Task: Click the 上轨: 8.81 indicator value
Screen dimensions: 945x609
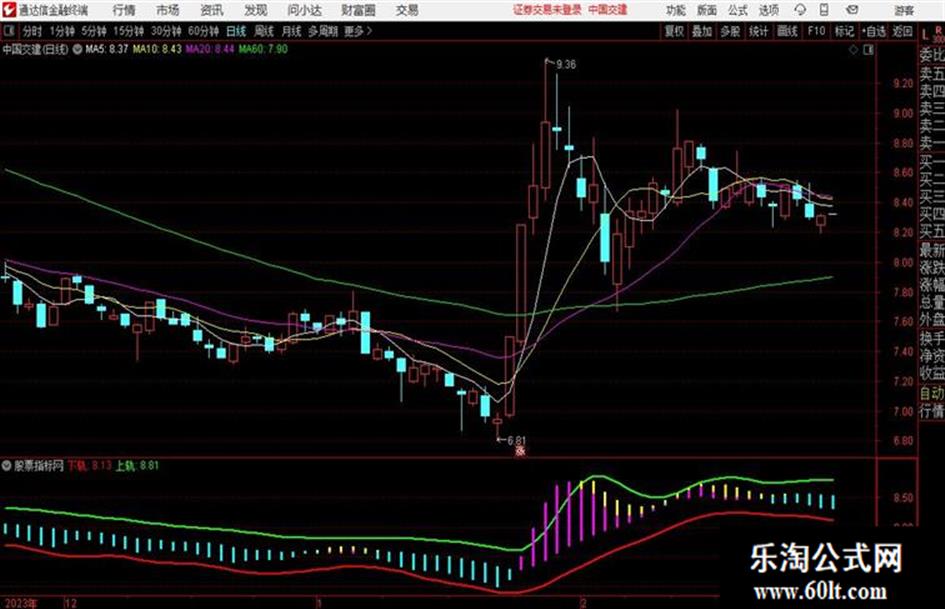Action: [x=137, y=465]
